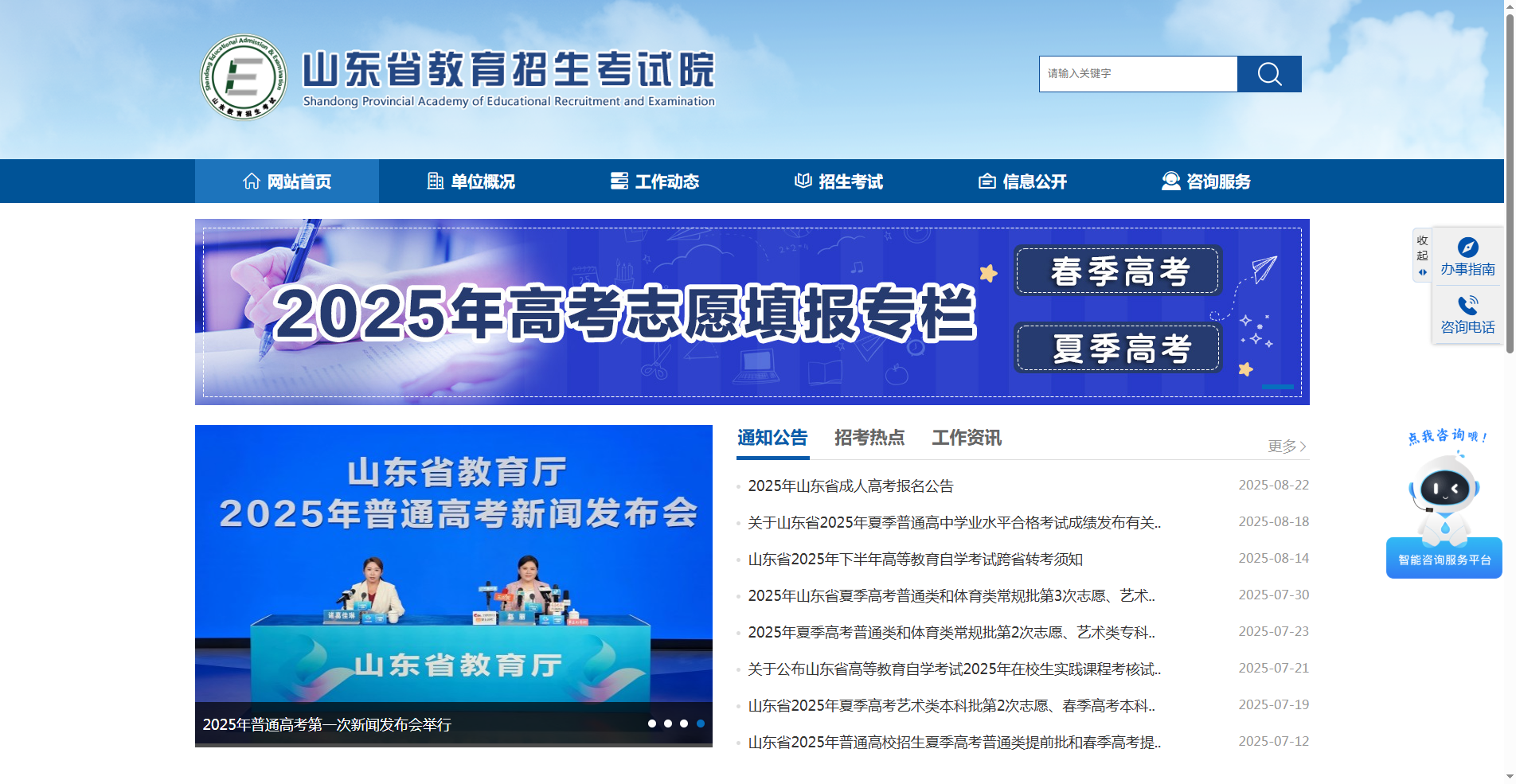Click the phone icon for 咨询电话

point(1467,305)
